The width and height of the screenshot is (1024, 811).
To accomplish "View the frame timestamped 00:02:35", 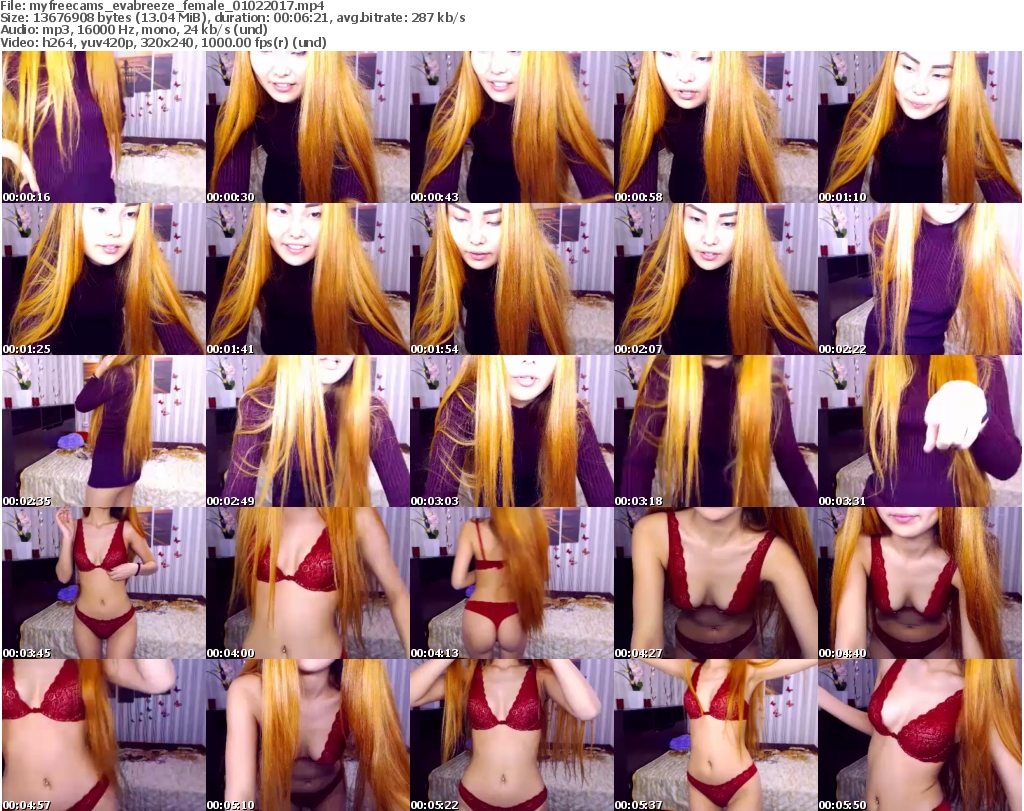I will (103, 431).
